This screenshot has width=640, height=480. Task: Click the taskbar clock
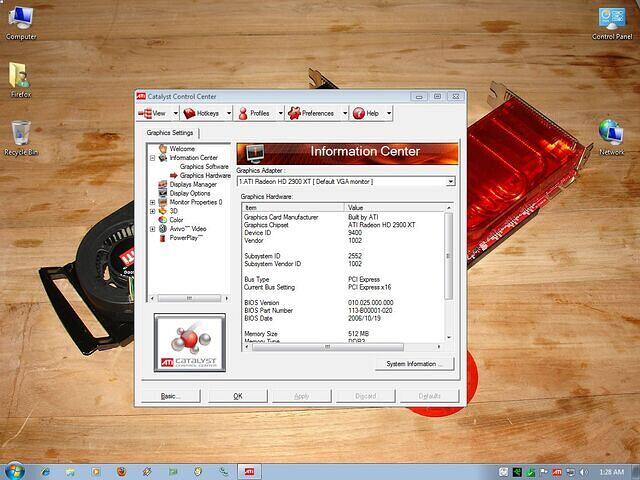(611, 472)
